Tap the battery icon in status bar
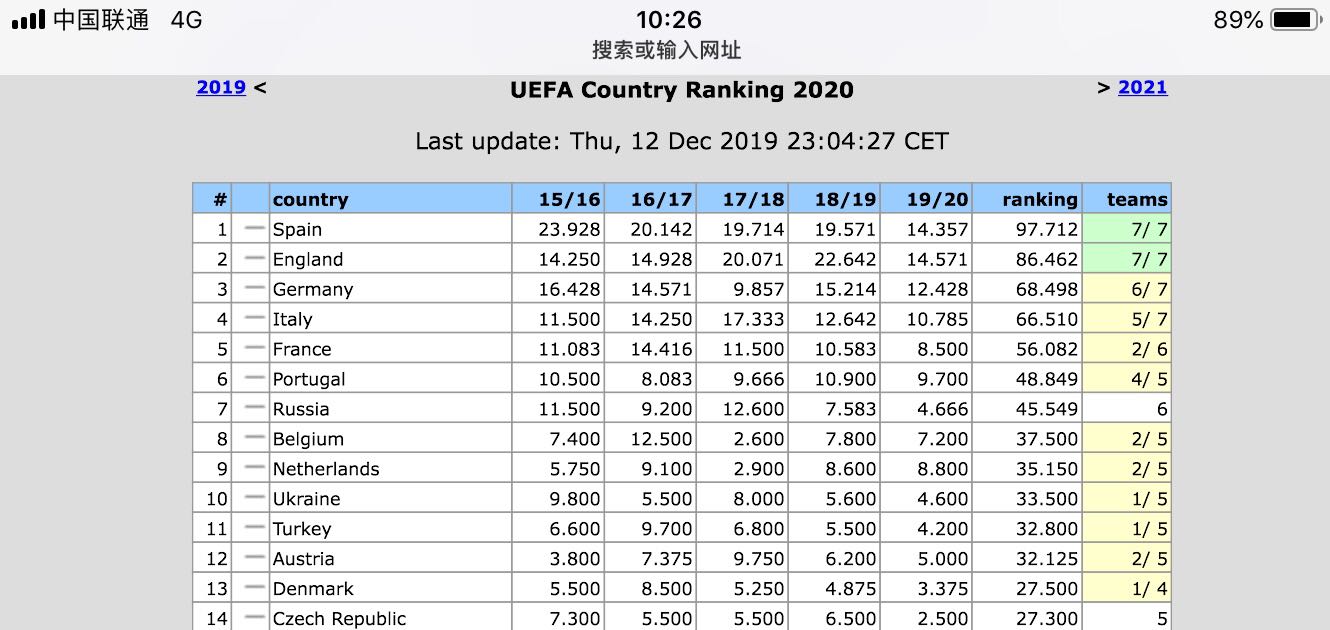The height and width of the screenshot is (630, 1330). 1295,20
